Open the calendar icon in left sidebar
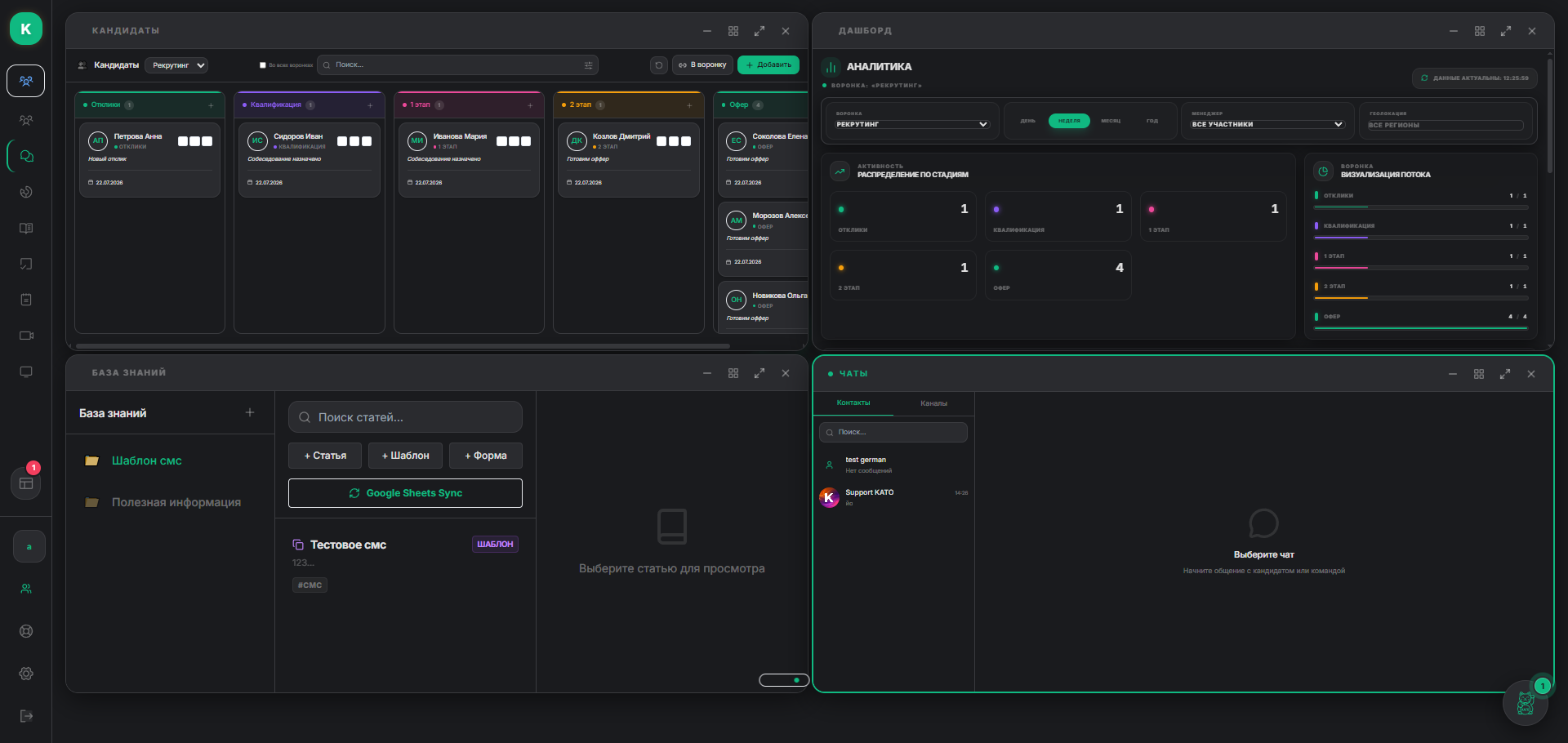This screenshot has width=1568, height=743. [x=26, y=300]
